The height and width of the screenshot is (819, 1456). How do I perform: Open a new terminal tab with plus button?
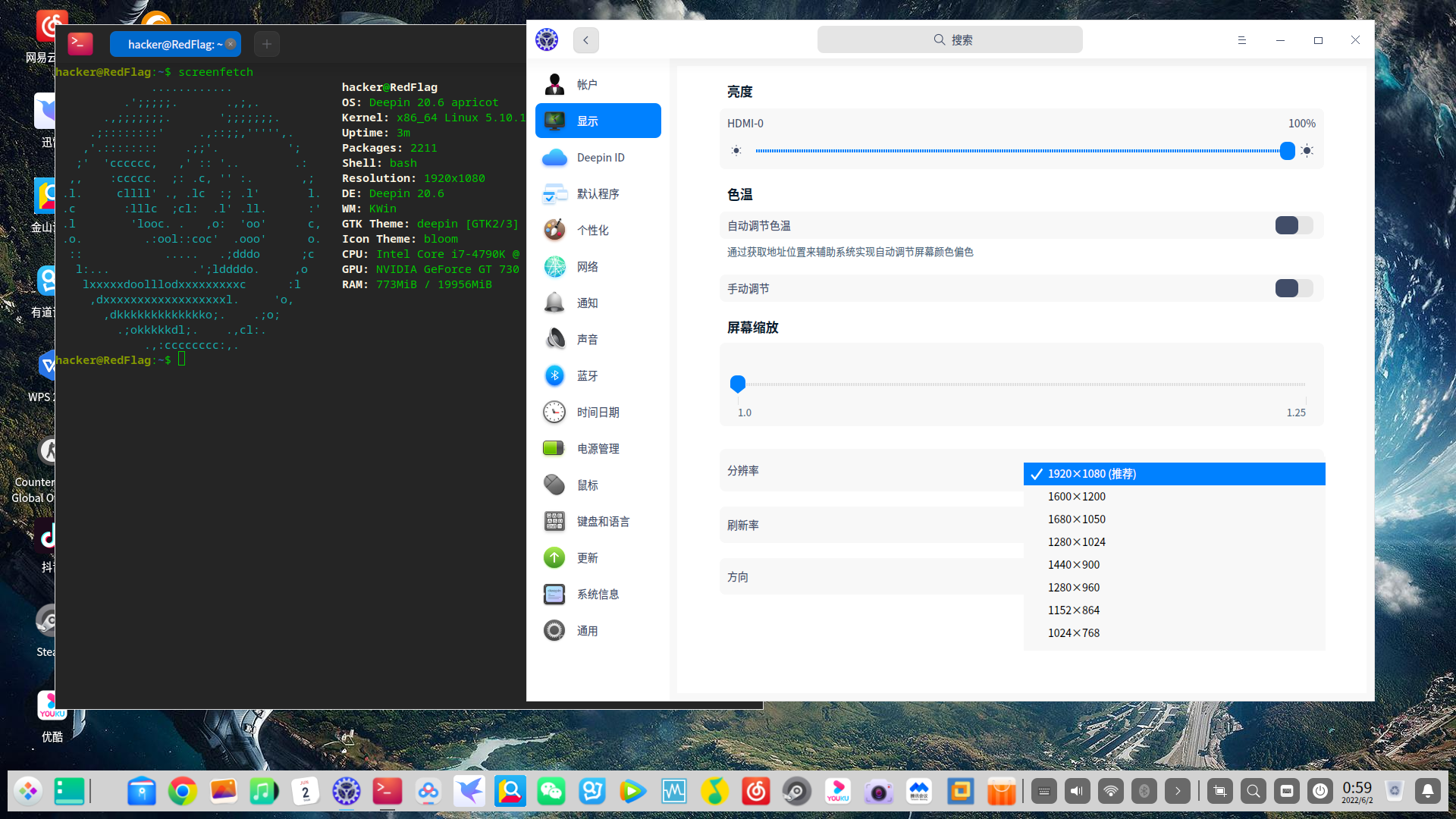tap(266, 44)
